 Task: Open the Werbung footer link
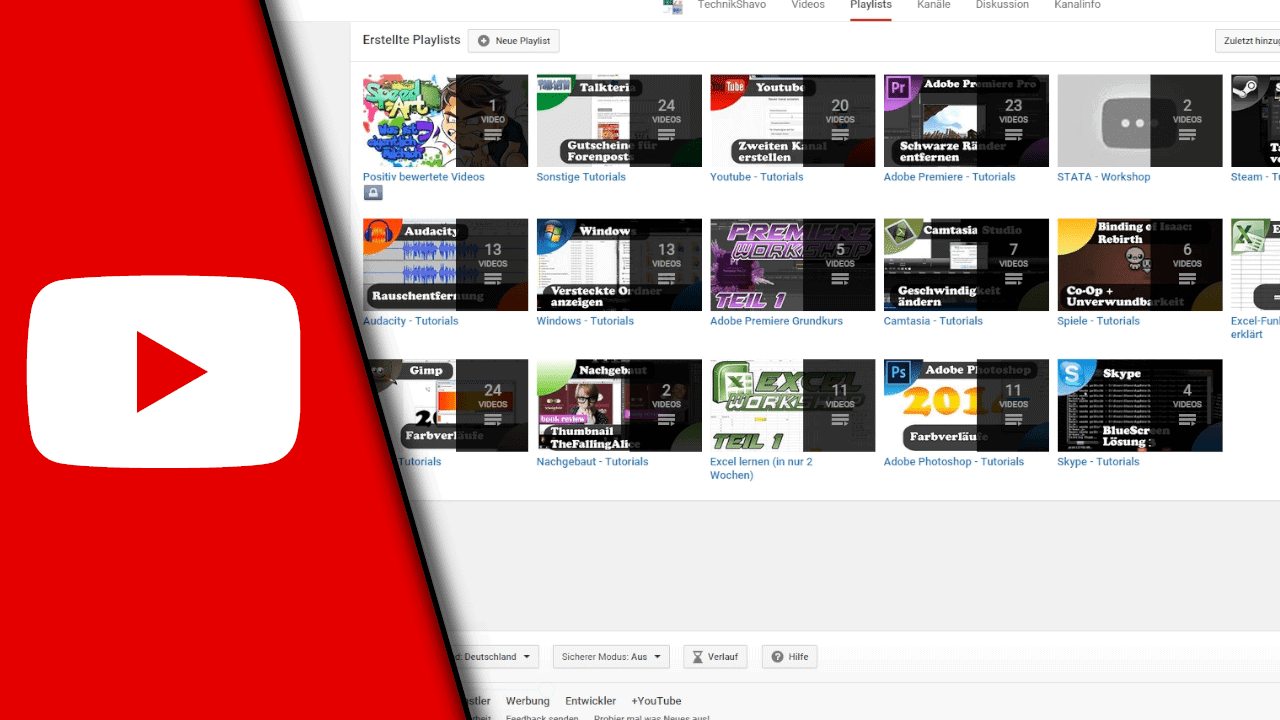(x=528, y=701)
